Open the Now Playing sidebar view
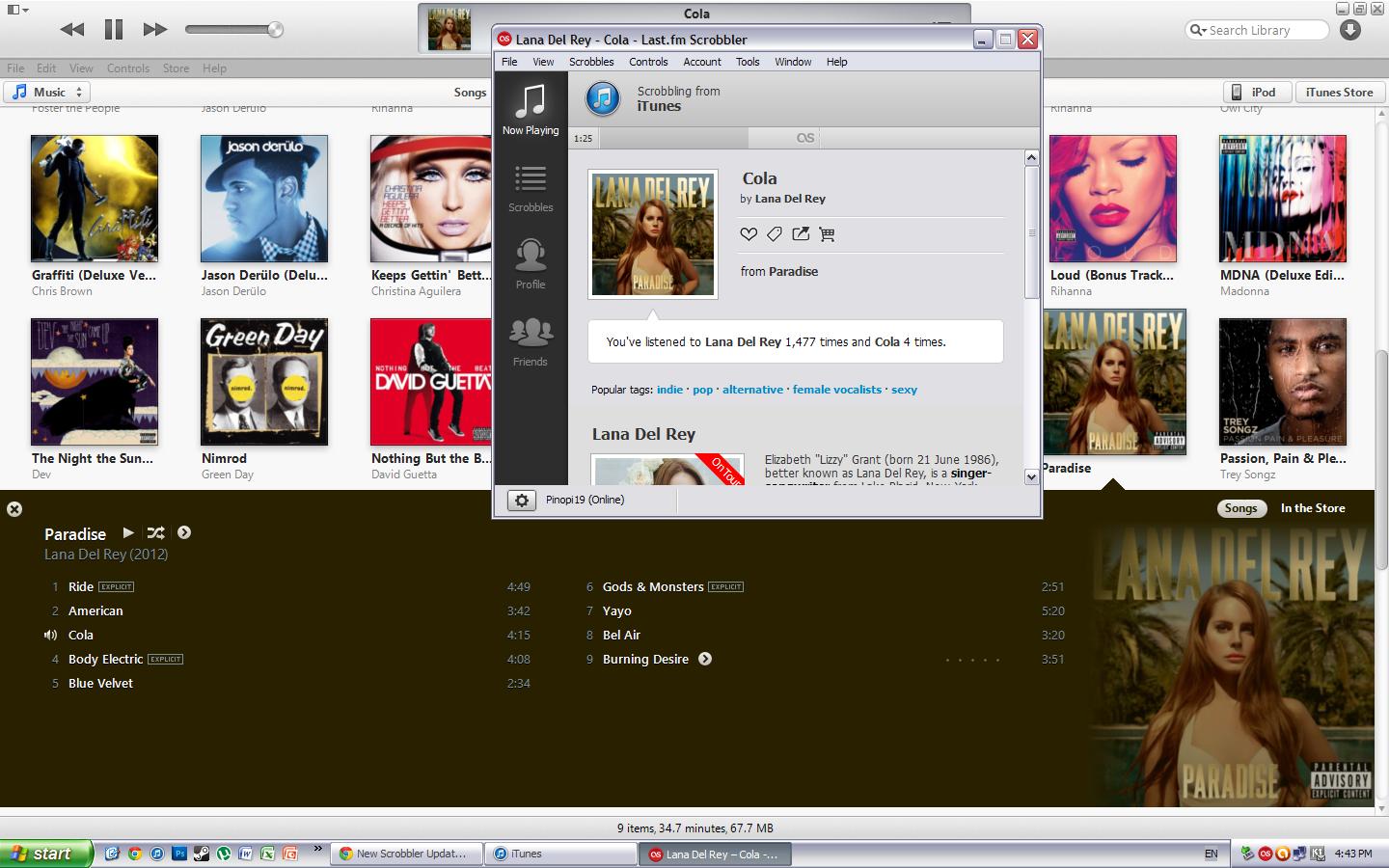This screenshot has height=868, width=1389. pyautogui.click(x=531, y=109)
